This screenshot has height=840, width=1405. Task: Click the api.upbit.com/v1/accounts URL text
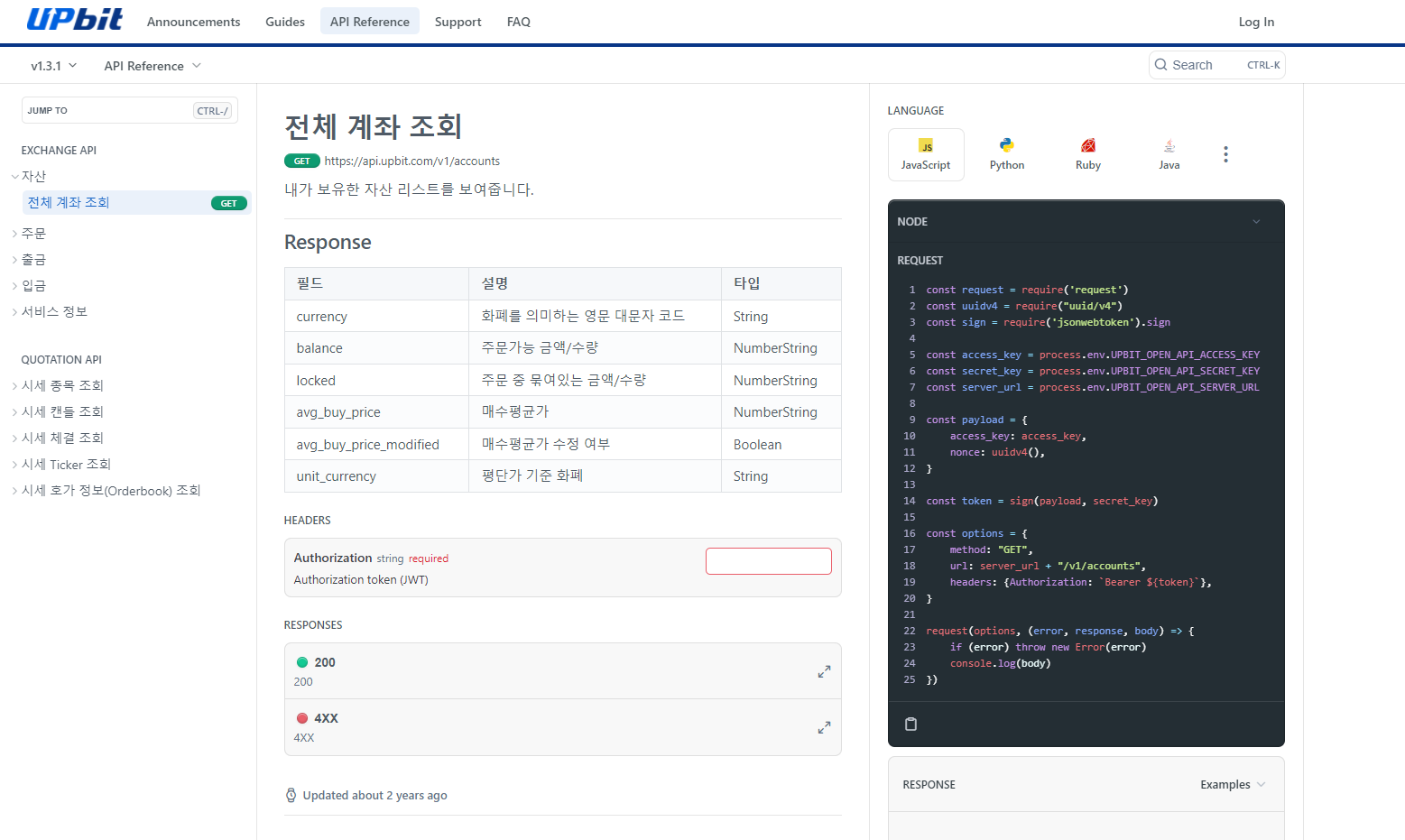pos(412,161)
